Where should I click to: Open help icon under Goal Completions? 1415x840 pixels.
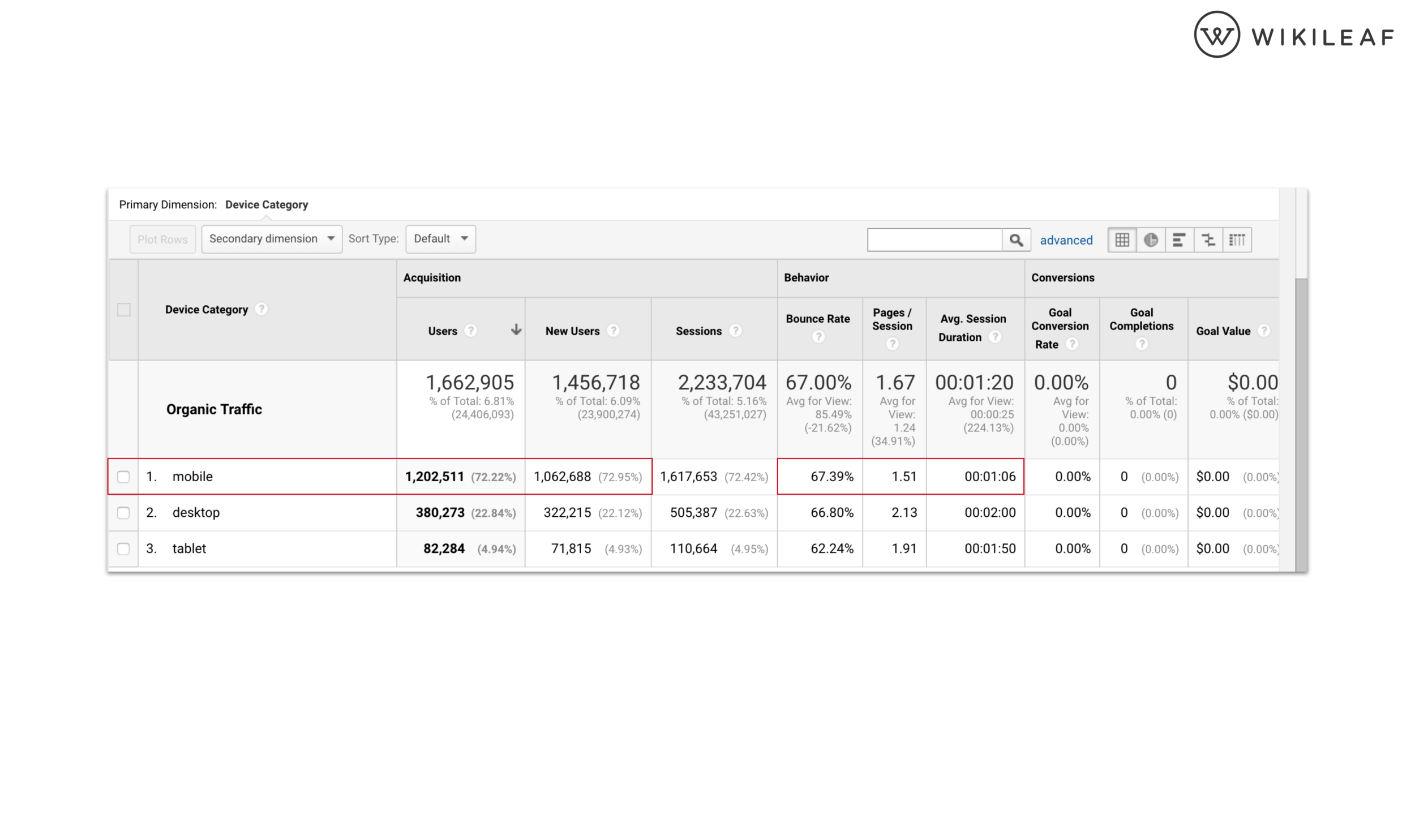(x=1142, y=344)
